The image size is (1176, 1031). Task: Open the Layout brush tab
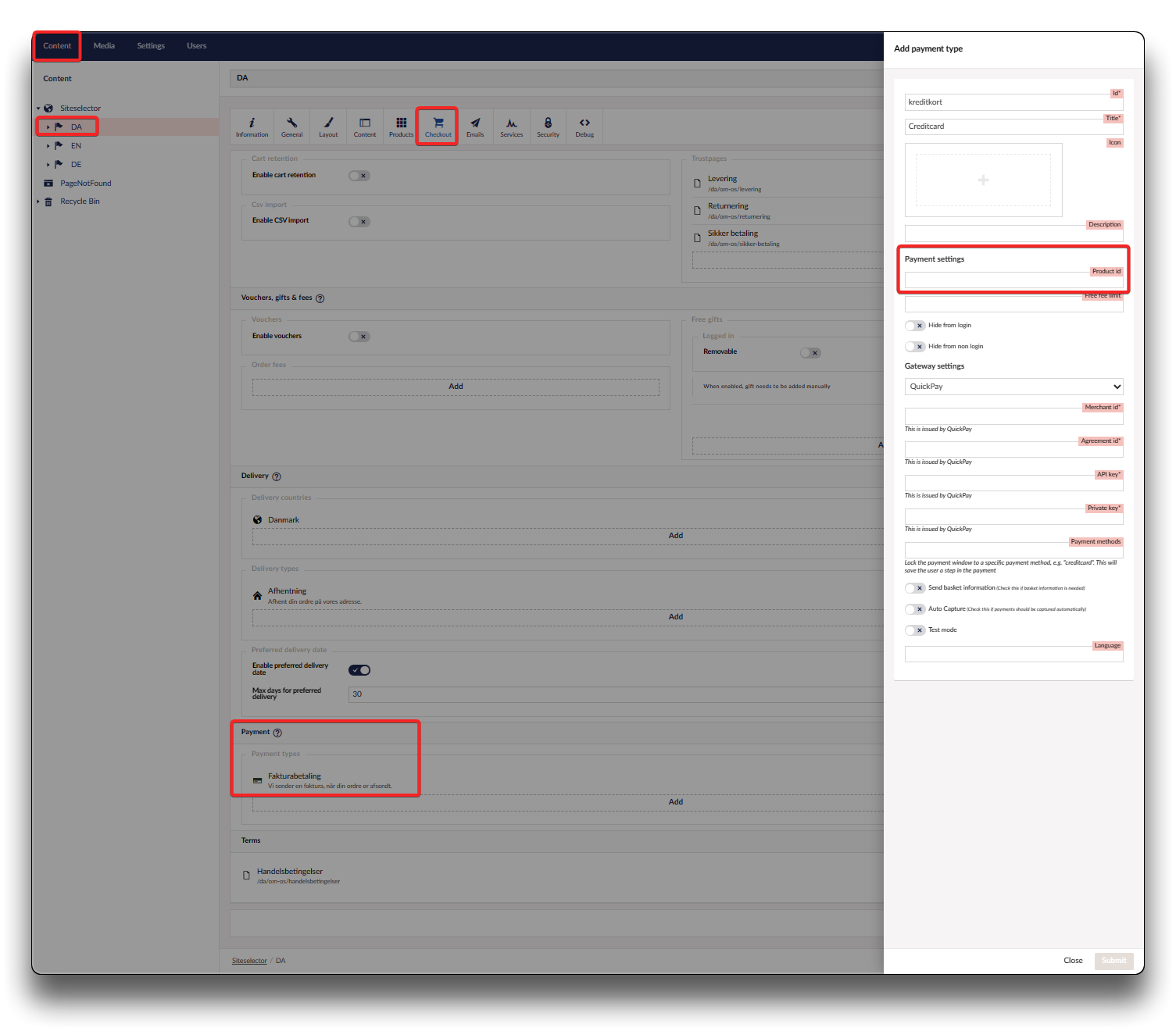pos(328,127)
